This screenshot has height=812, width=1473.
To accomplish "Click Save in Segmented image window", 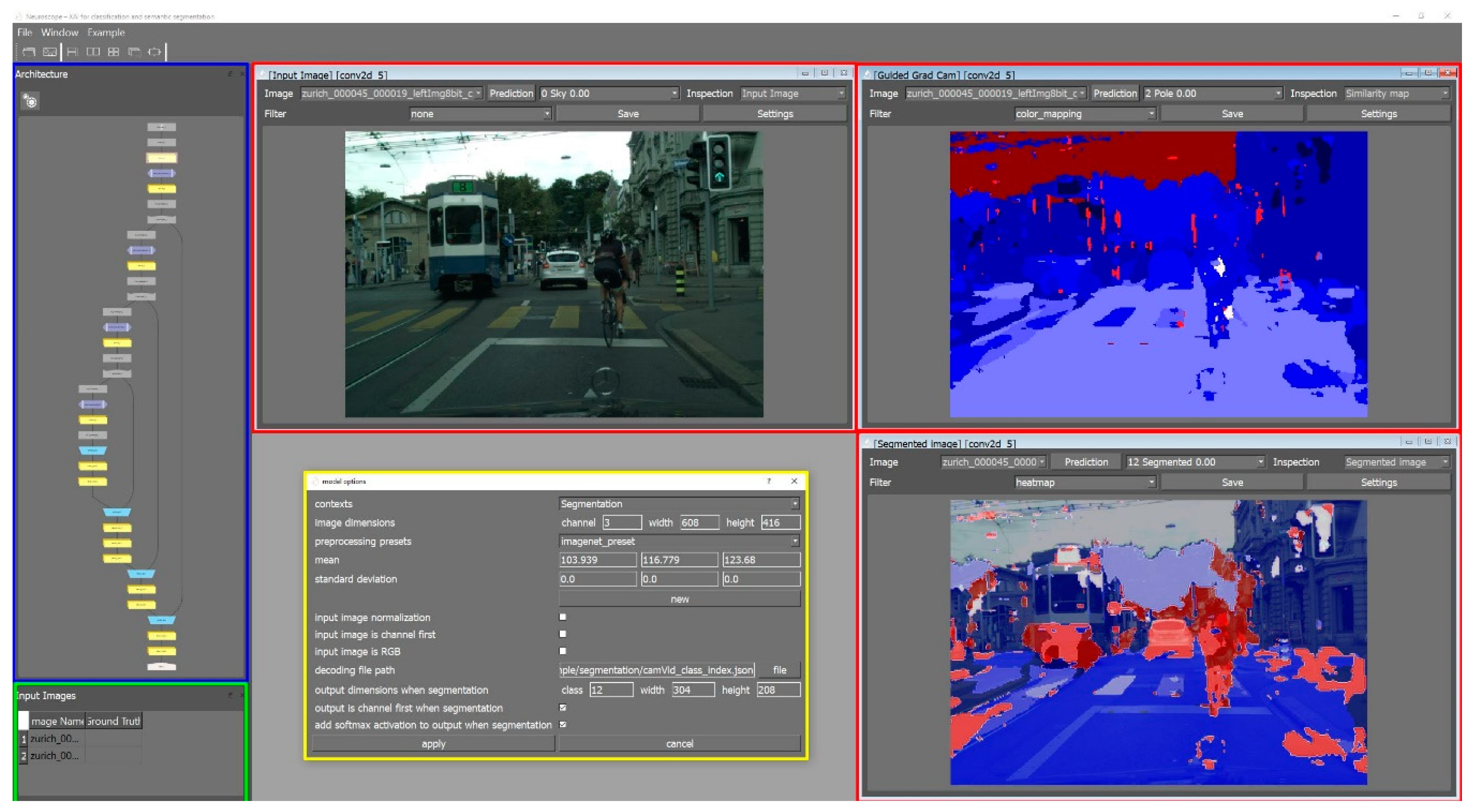I will 1231,482.
